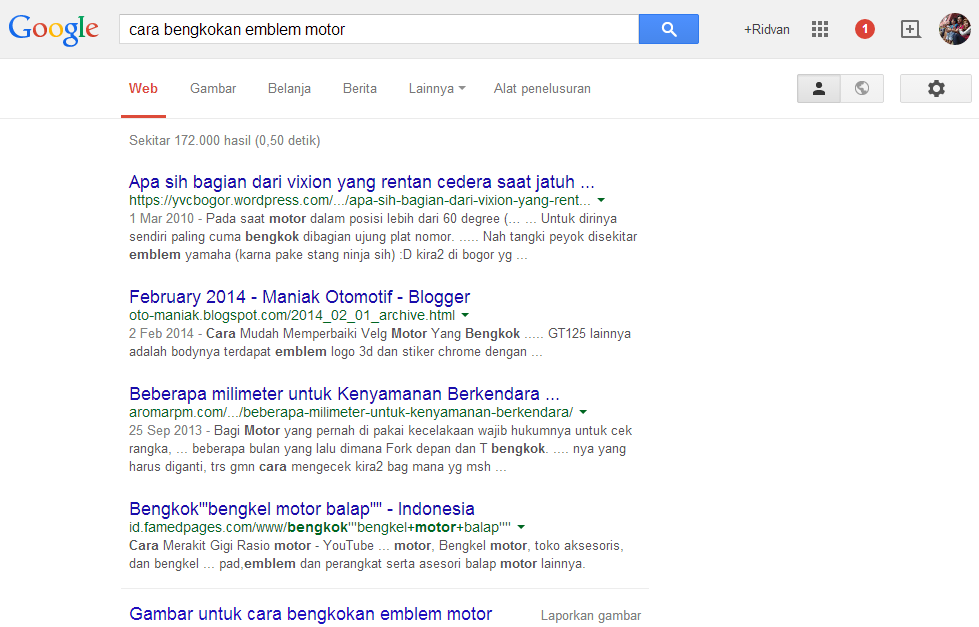979x627 pixels.
Task: Show personal results person icon
Action: coord(819,89)
